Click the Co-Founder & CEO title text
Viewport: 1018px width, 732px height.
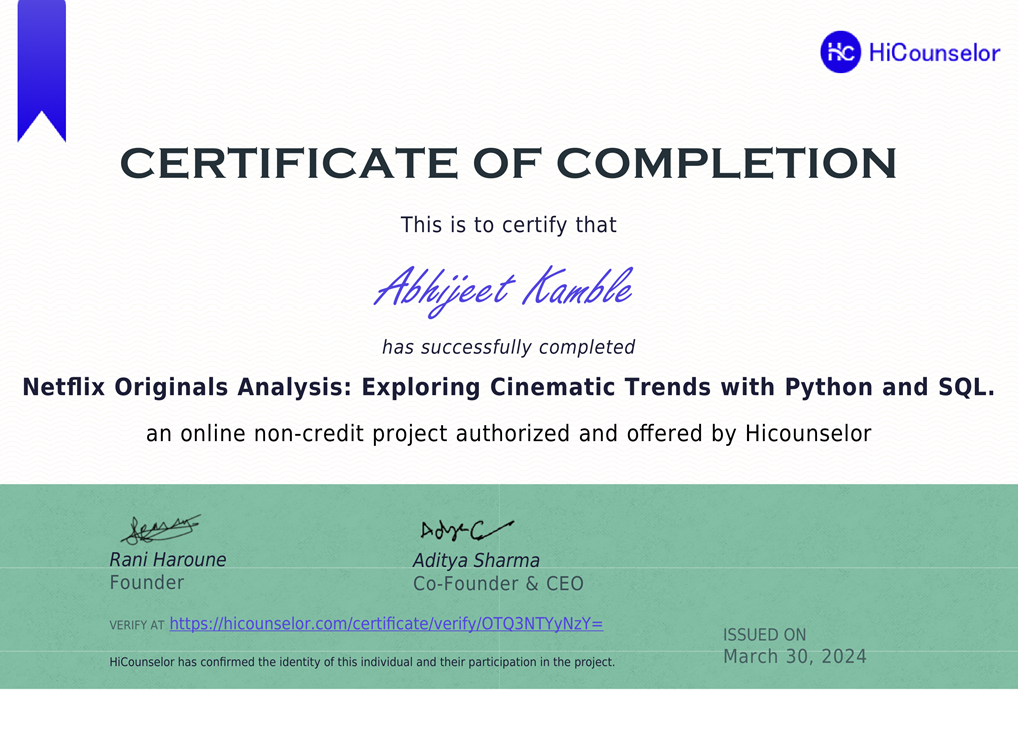click(497, 583)
